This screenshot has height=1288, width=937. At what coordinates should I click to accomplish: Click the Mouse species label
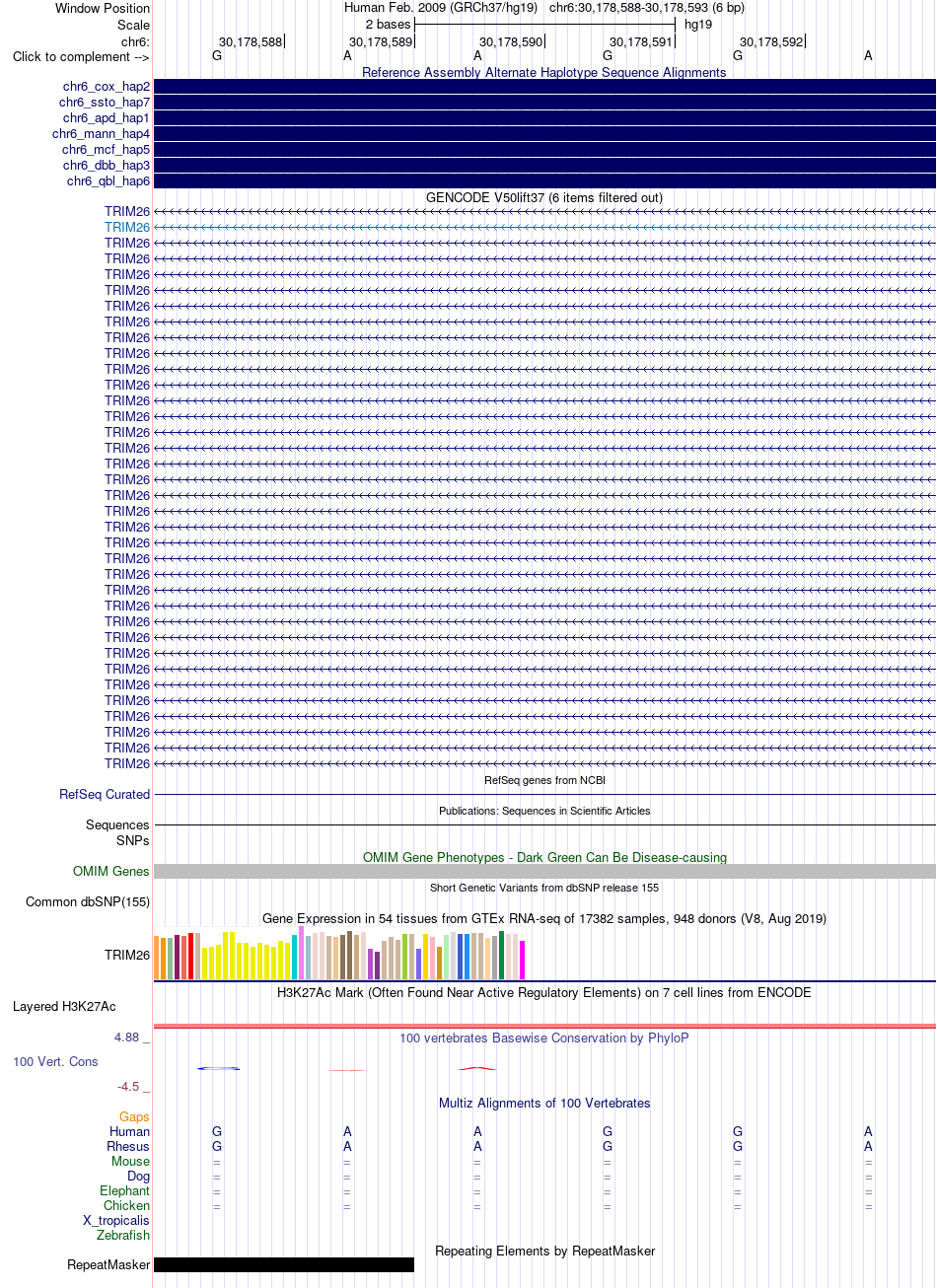131,1161
